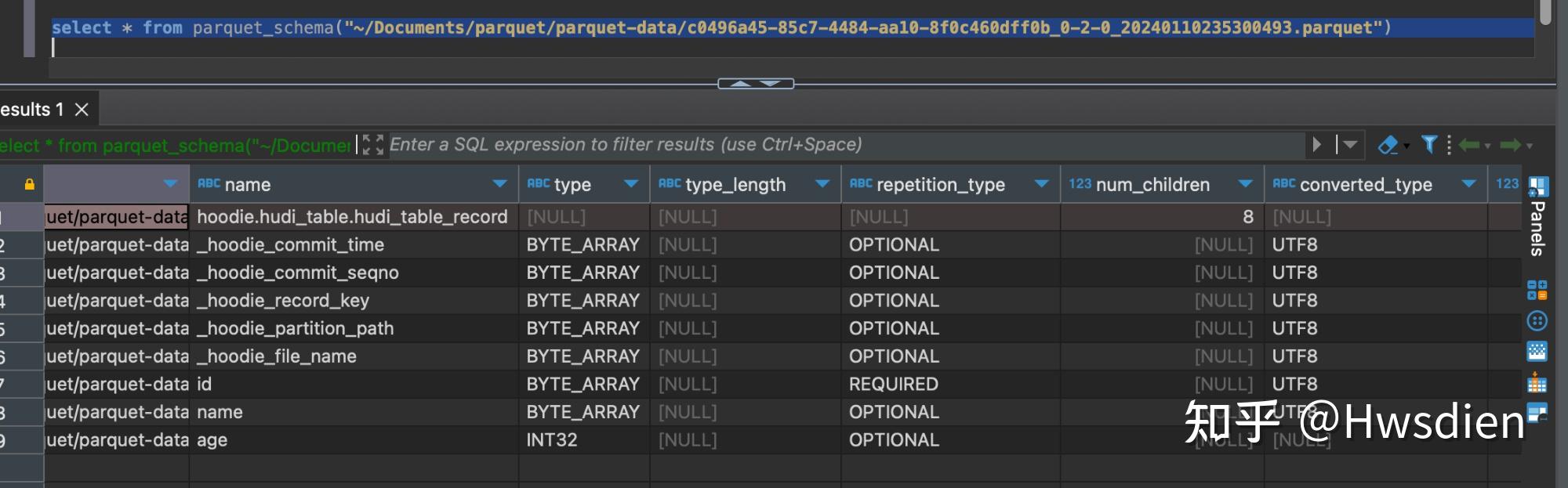
Task: Open custom filters funnel icon
Action: [x=1429, y=144]
